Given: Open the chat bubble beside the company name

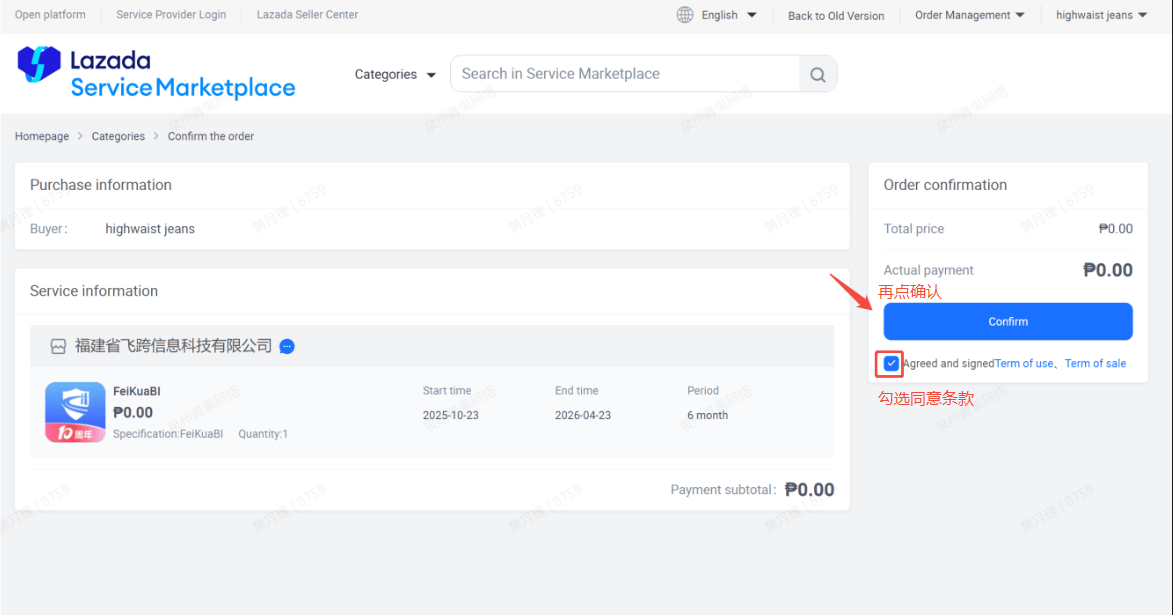Looking at the screenshot, I should (287, 346).
